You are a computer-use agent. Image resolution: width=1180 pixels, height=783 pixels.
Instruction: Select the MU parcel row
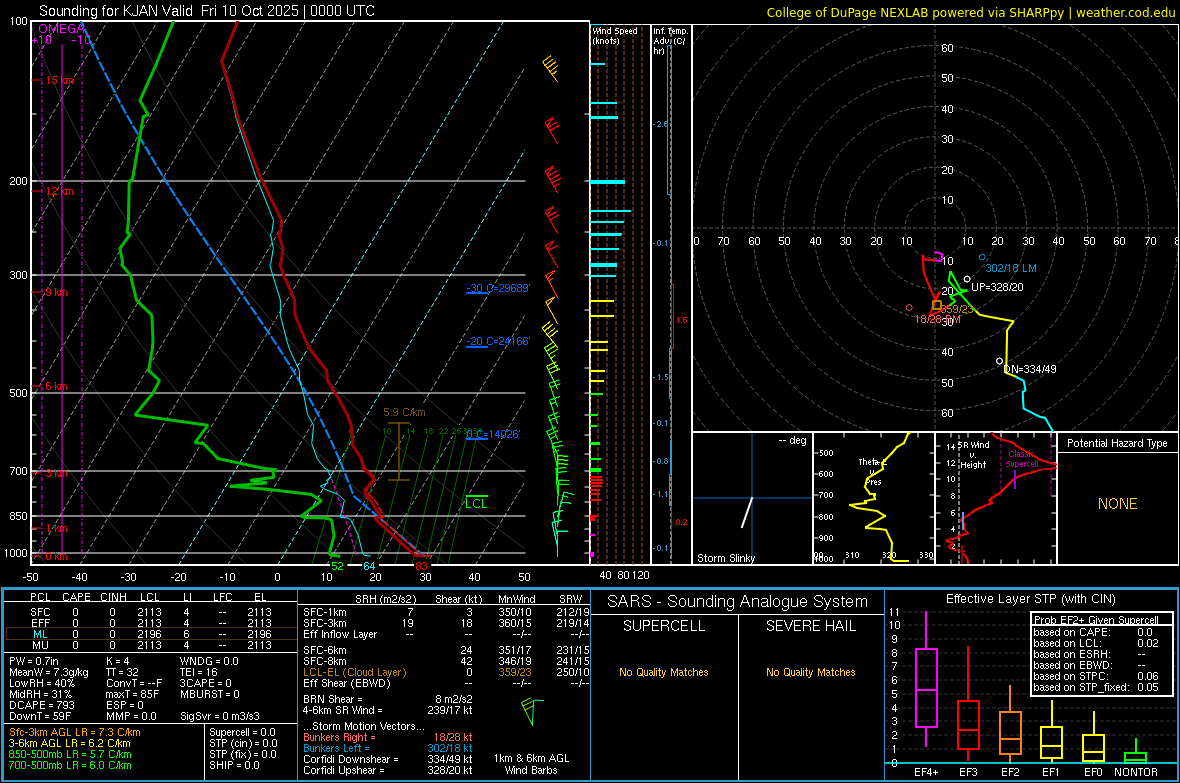(x=150, y=645)
